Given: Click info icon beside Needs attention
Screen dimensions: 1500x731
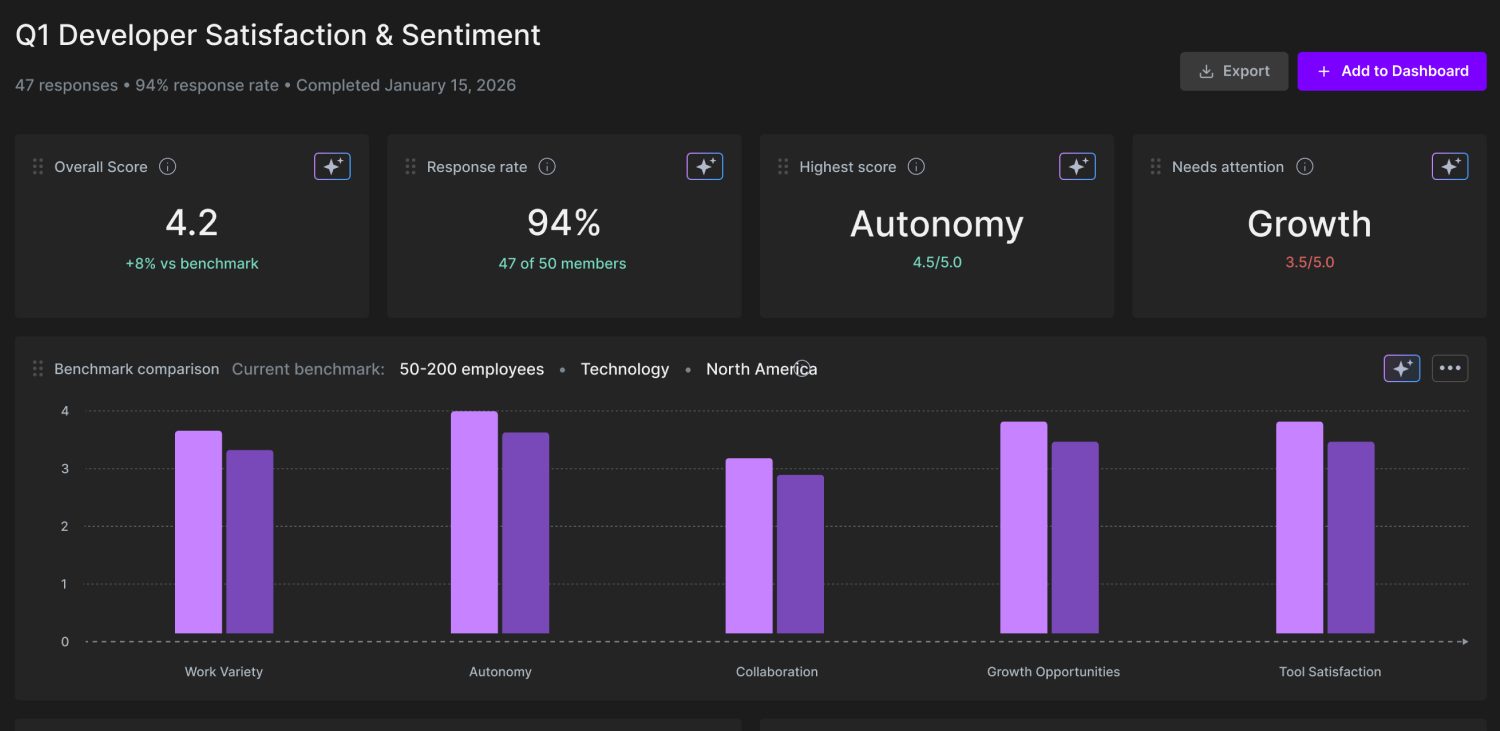Looking at the screenshot, I should tap(1304, 167).
